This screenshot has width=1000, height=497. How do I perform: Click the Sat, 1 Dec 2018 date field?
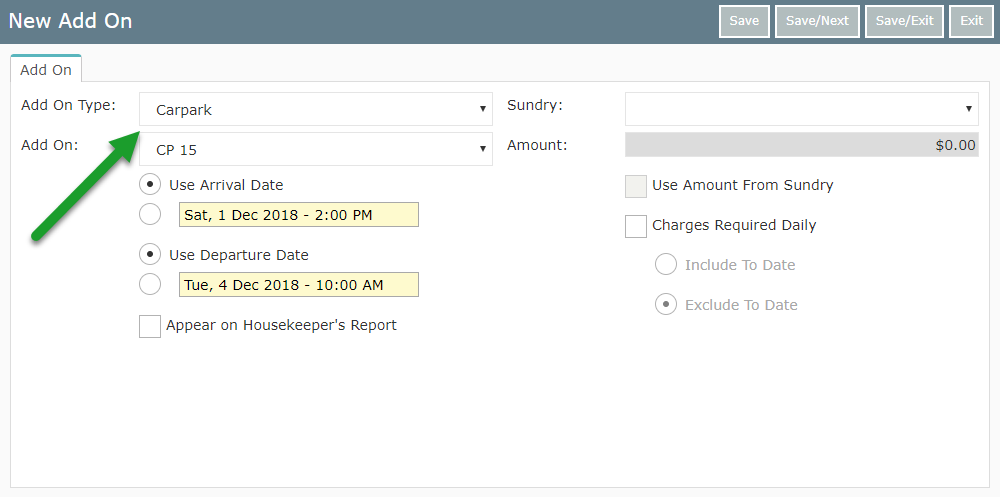298,214
